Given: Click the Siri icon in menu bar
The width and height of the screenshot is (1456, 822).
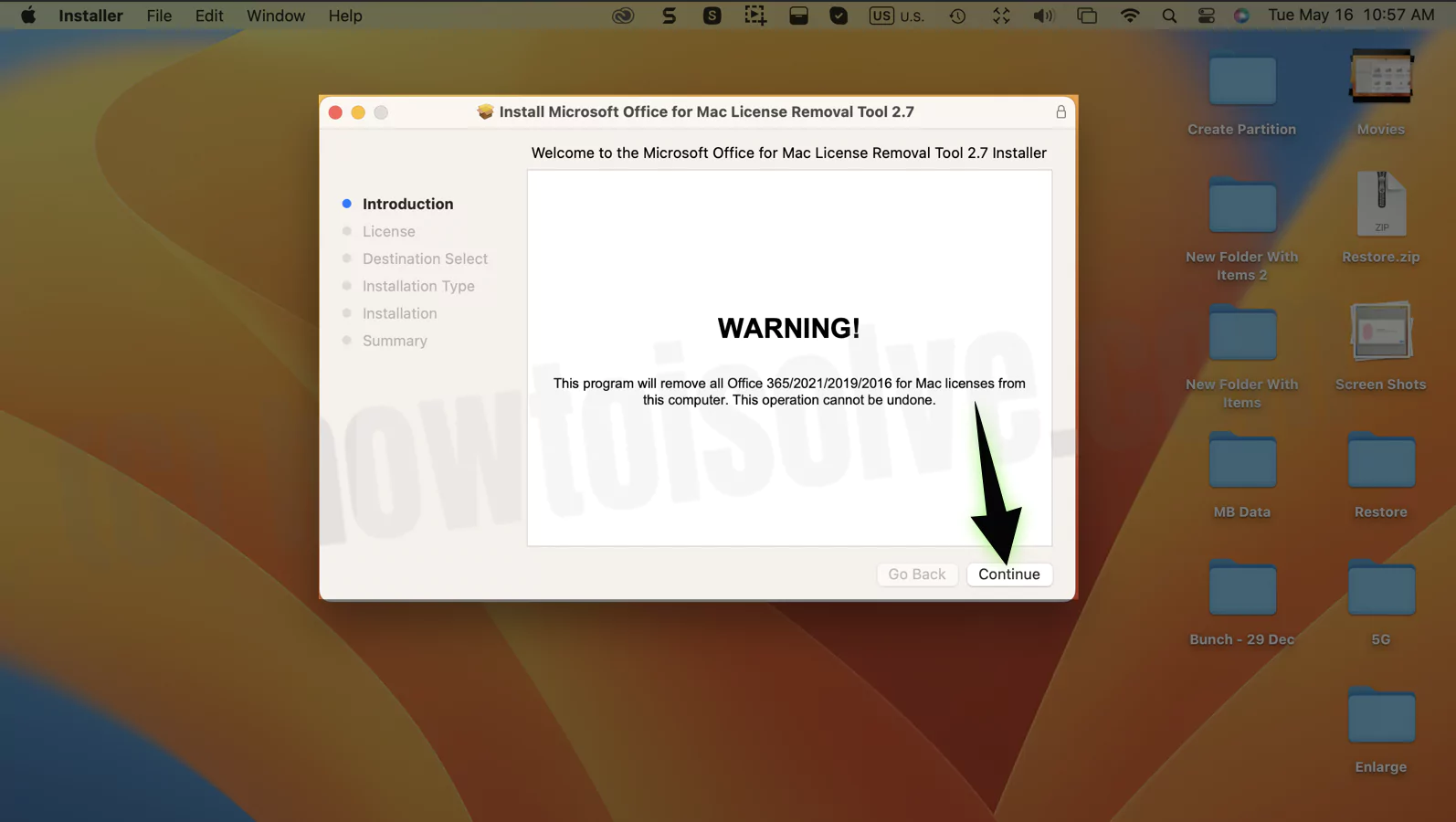Looking at the screenshot, I should coord(1241,16).
